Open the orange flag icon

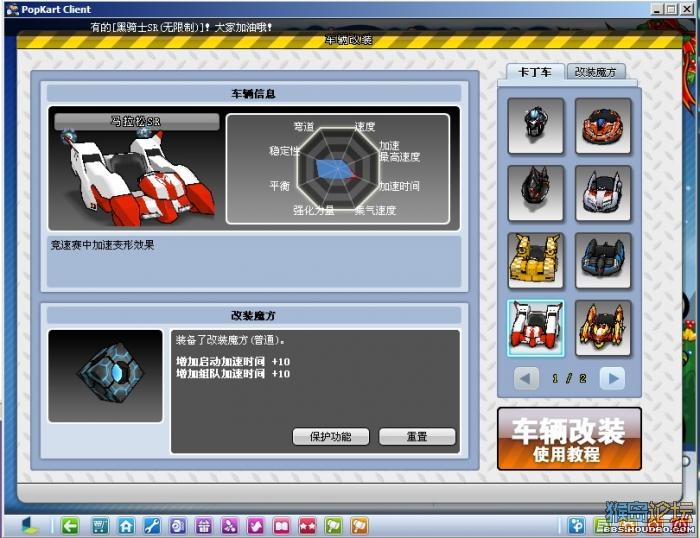pyautogui.click(x=359, y=526)
